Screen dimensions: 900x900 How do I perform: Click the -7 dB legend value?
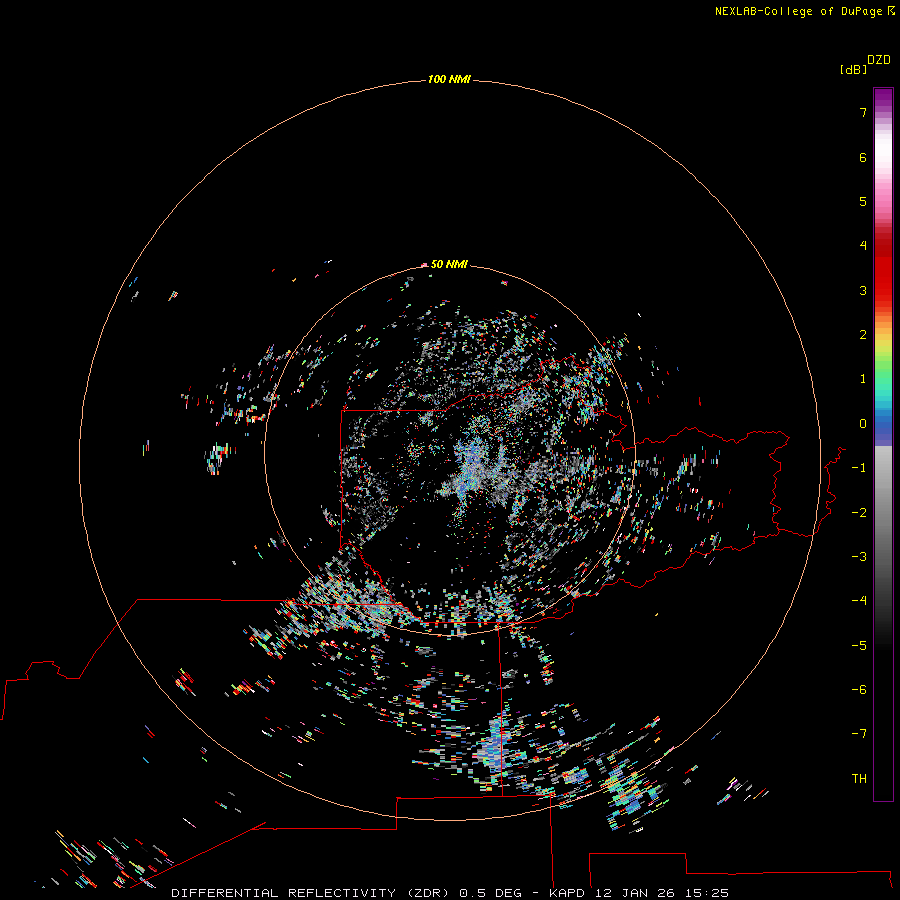pos(859,734)
